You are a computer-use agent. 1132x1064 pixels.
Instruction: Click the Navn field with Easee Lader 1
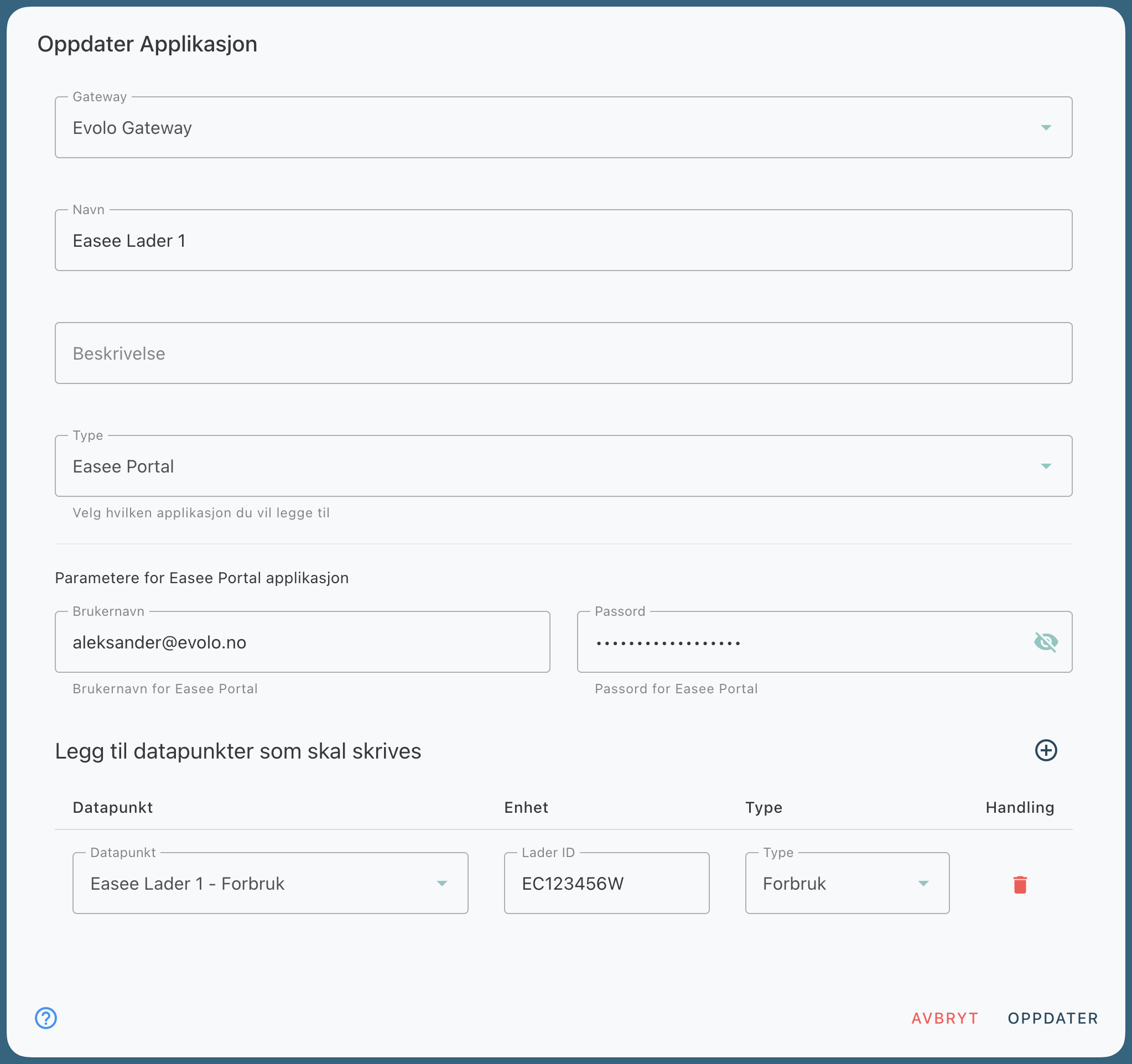click(x=563, y=240)
